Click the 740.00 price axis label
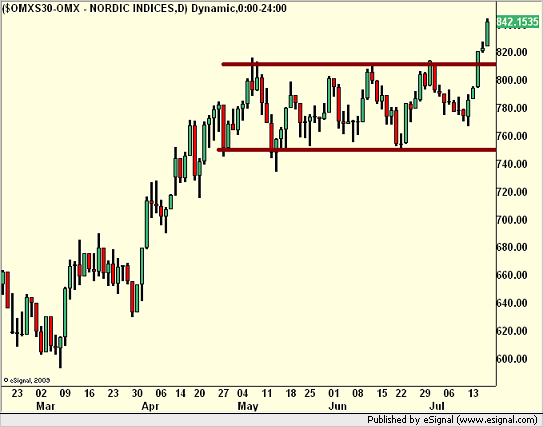 tap(512, 164)
